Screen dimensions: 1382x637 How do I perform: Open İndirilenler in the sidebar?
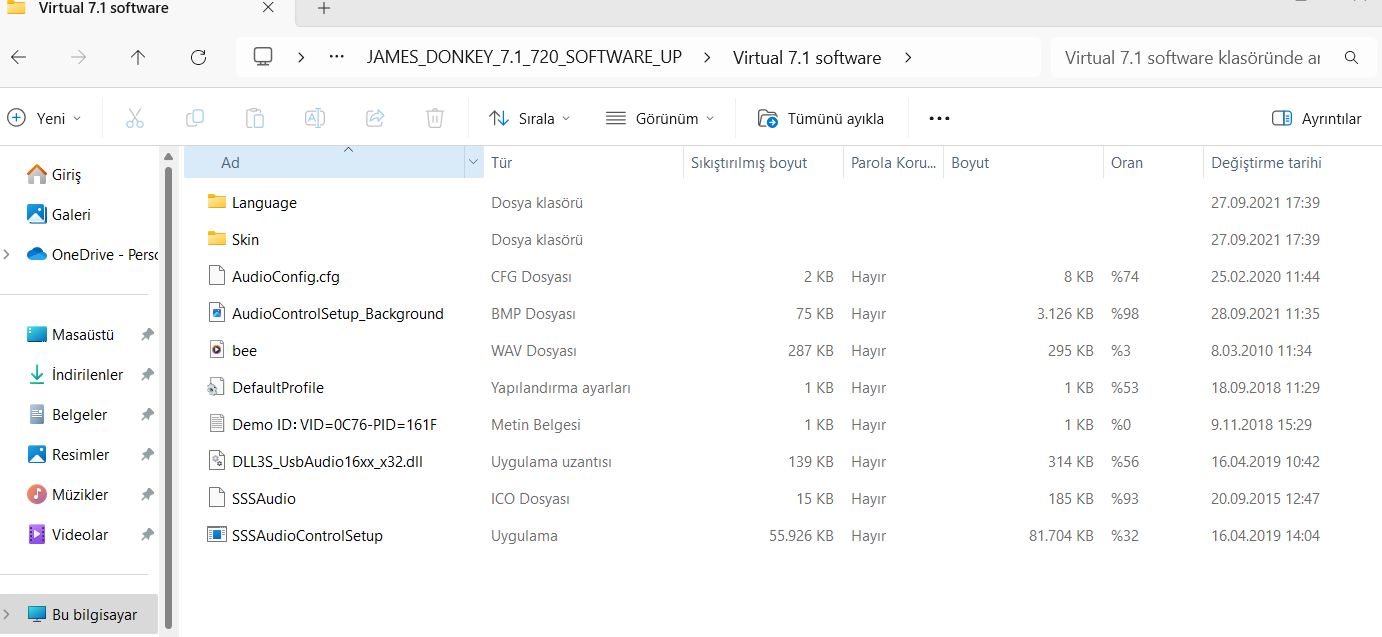(87, 374)
